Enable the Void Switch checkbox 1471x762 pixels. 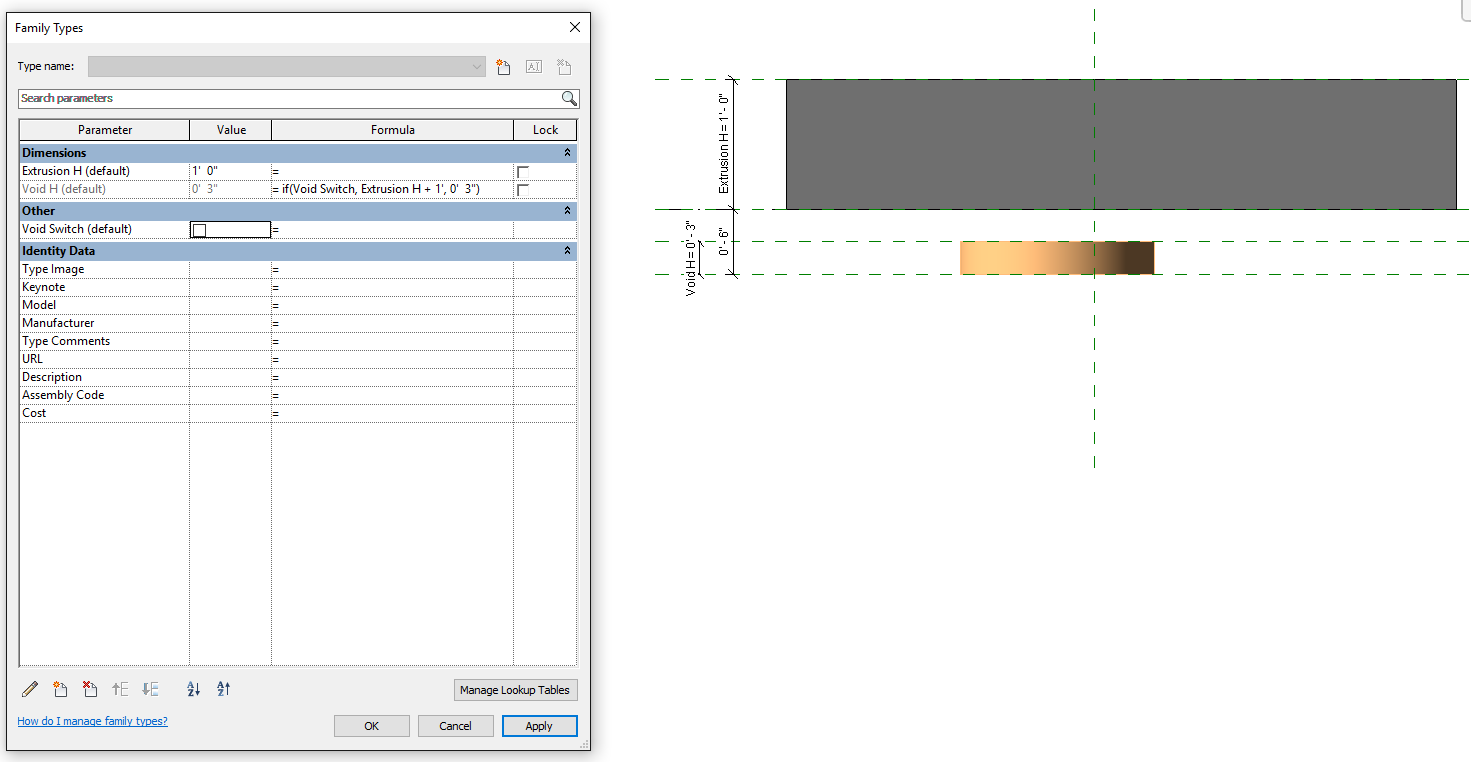(x=198, y=229)
